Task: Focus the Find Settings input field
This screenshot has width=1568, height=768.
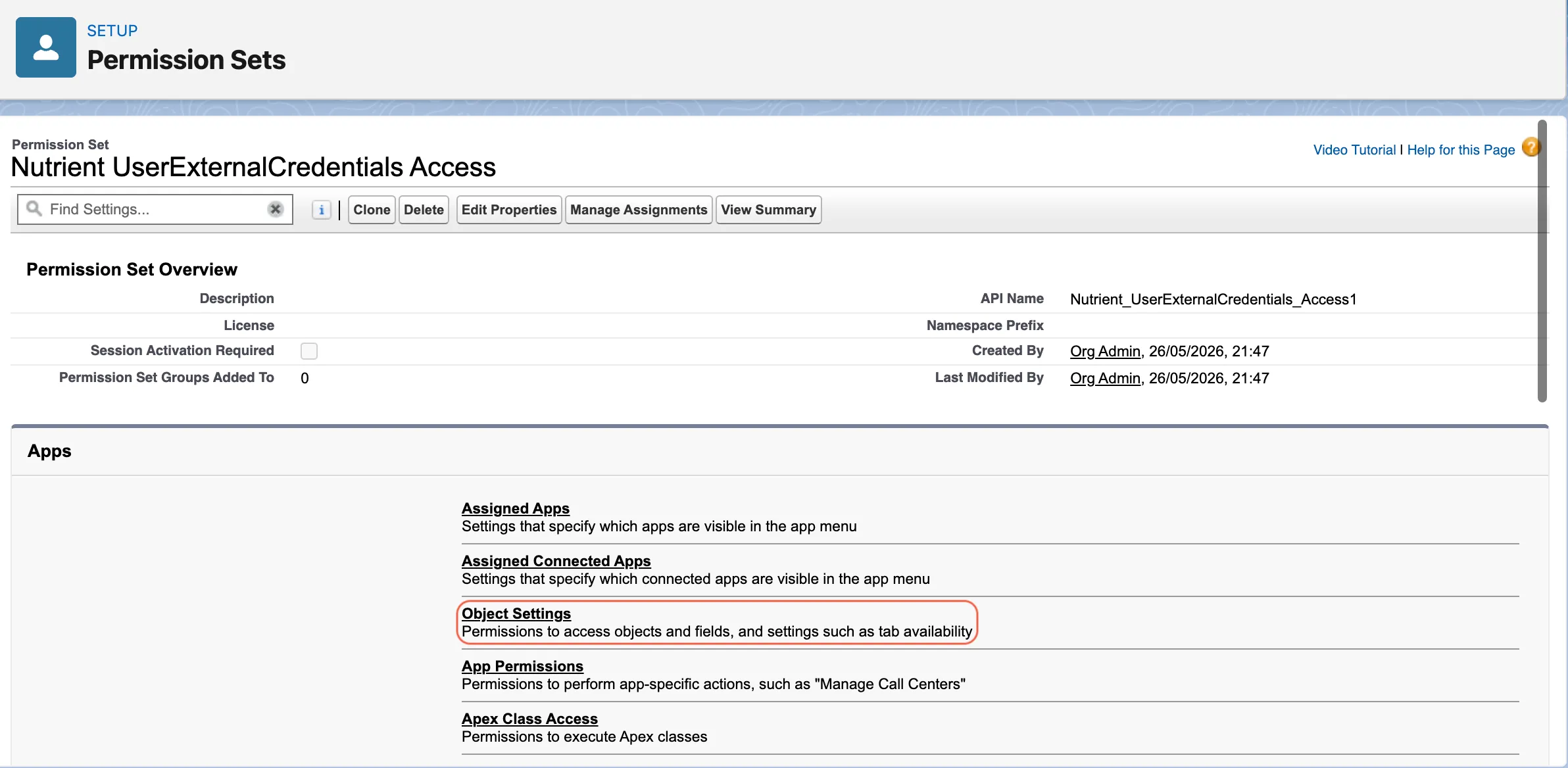Action: pyautogui.click(x=155, y=209)
